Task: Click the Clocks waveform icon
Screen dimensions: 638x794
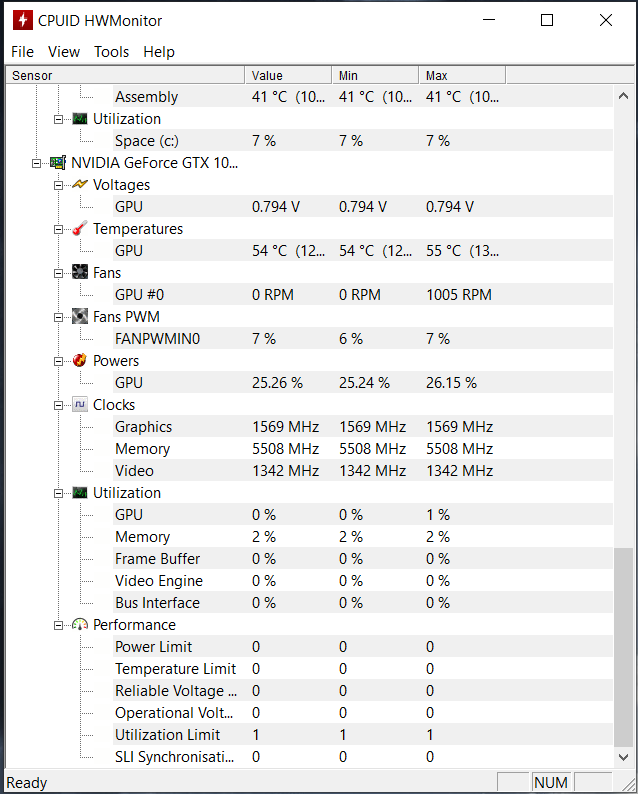Action: coord(80,405)
